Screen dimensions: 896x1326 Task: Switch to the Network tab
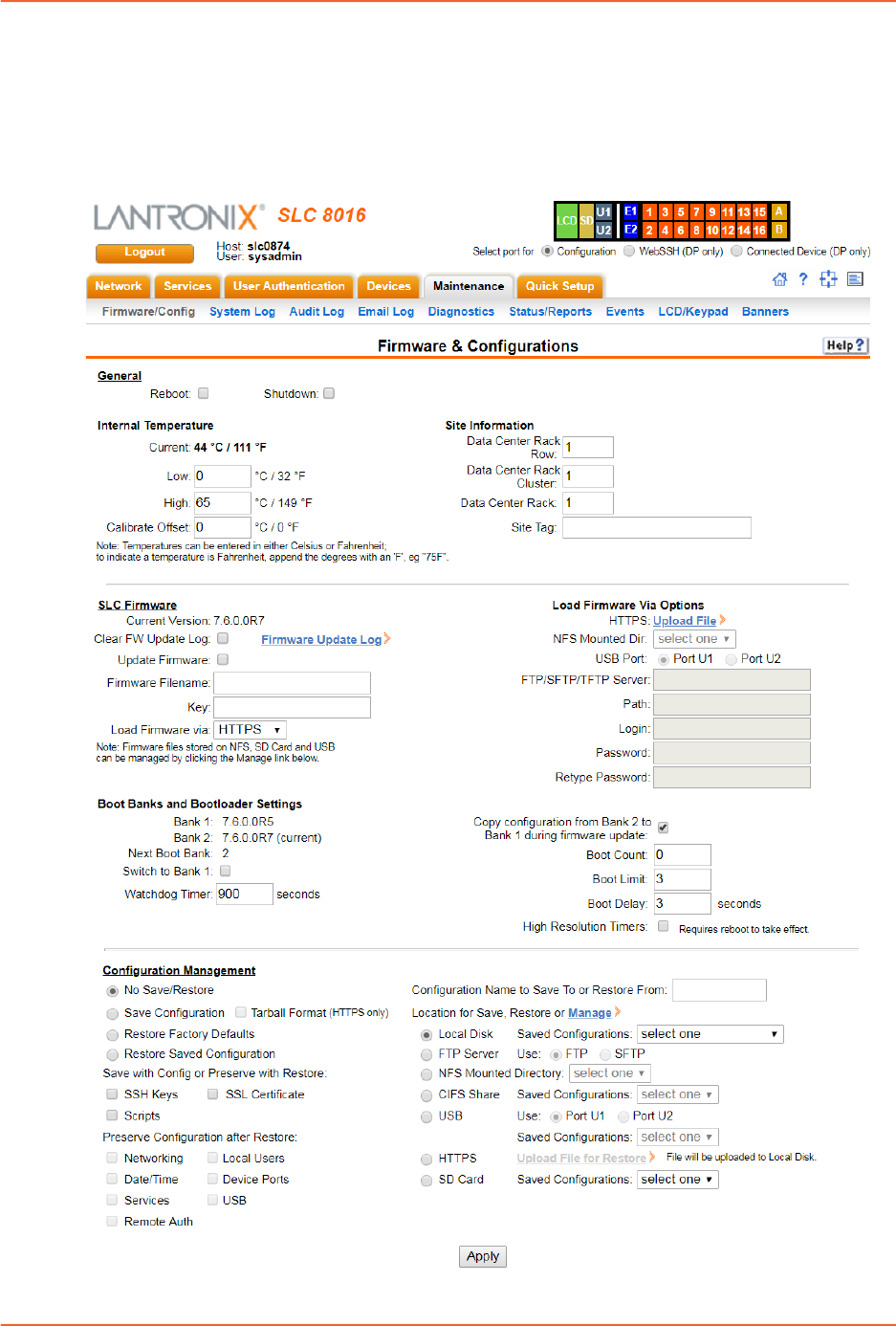point(118,286)
